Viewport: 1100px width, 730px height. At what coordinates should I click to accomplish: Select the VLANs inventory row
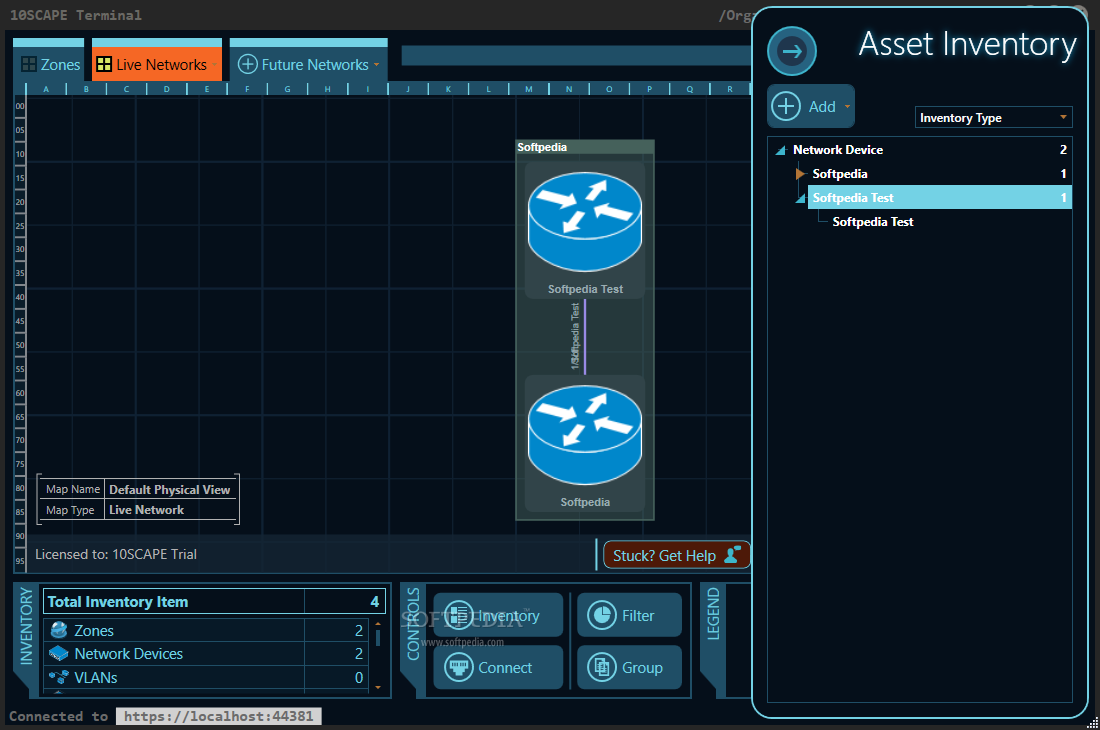pyautogui.click(x=206, y=677)
